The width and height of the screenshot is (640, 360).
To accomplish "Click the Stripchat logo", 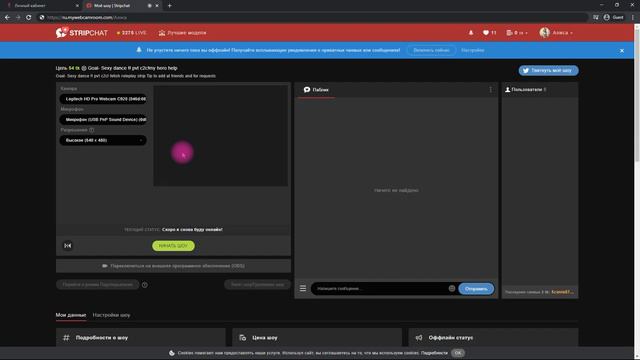I will tap(82, 33).
